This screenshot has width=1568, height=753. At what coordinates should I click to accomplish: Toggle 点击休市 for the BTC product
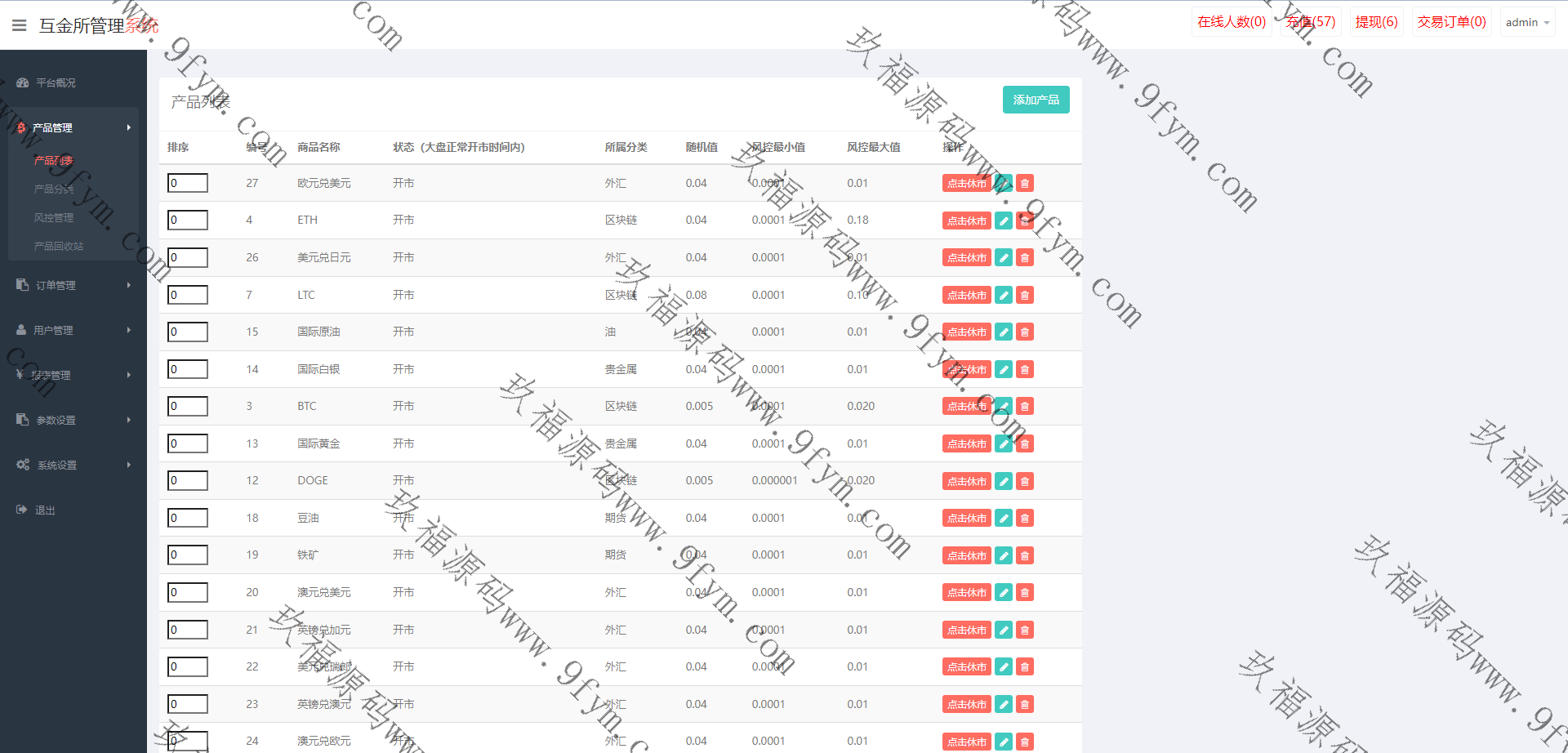pos(966,407)
